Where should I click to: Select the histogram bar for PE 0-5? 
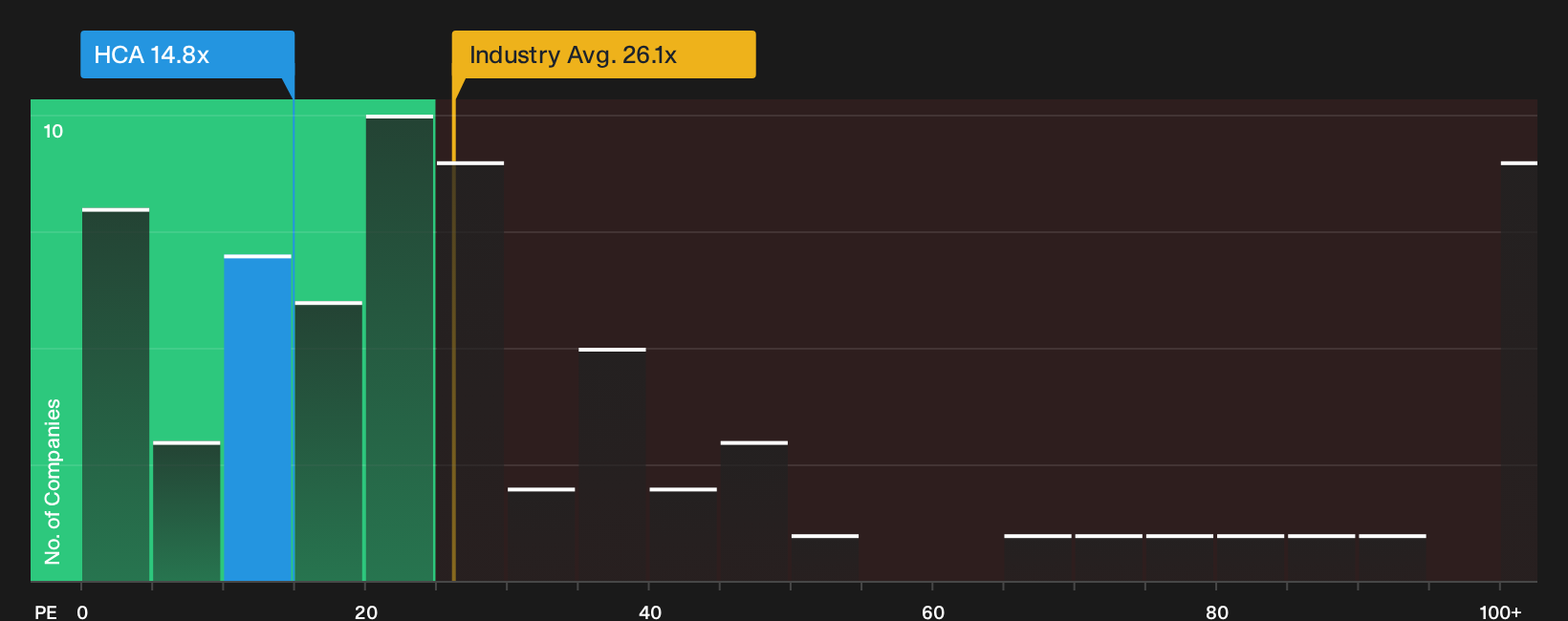point(116,395)
